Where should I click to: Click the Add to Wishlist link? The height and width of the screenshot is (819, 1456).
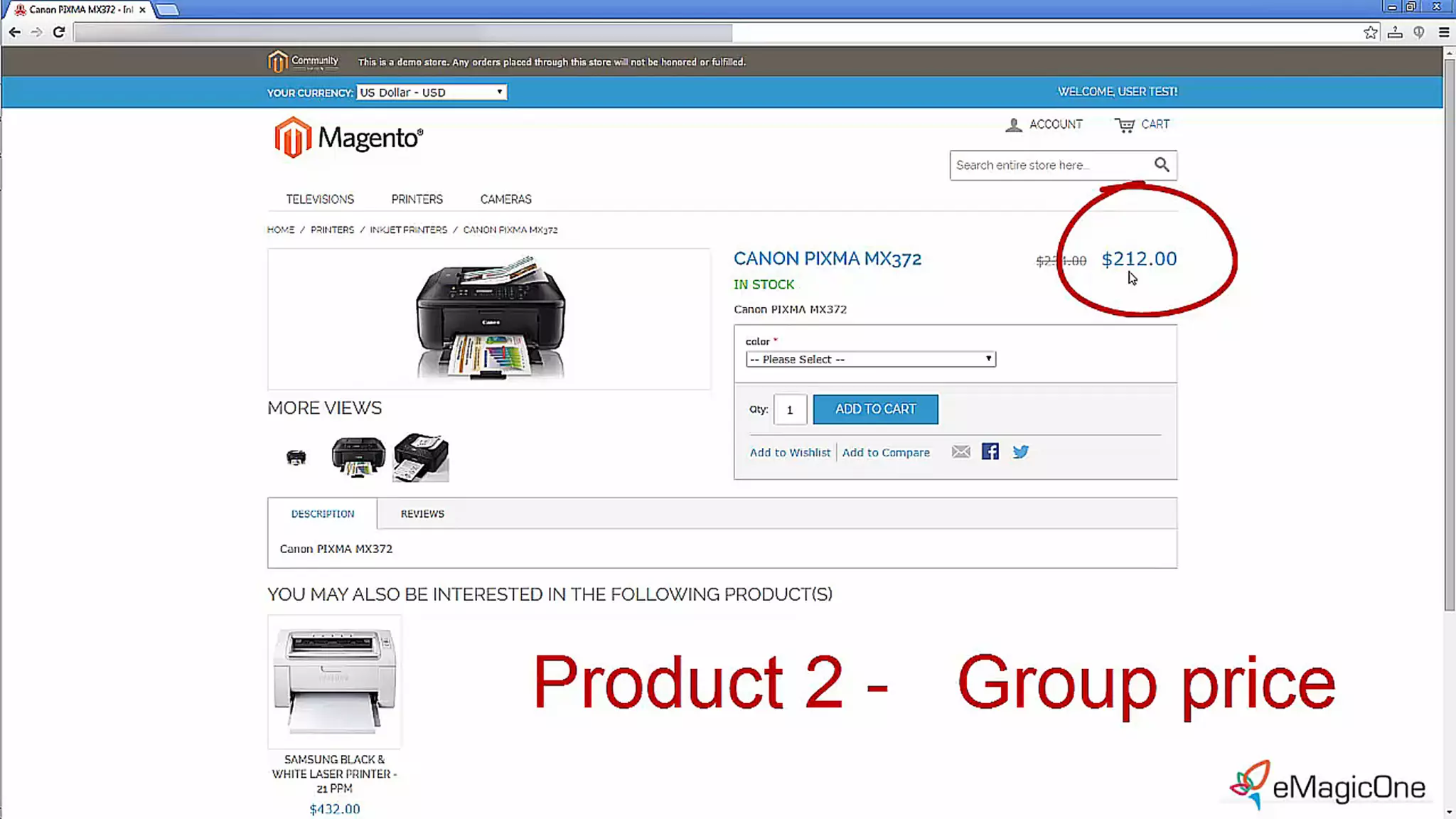pyautogui.click(x=789, y=452)
